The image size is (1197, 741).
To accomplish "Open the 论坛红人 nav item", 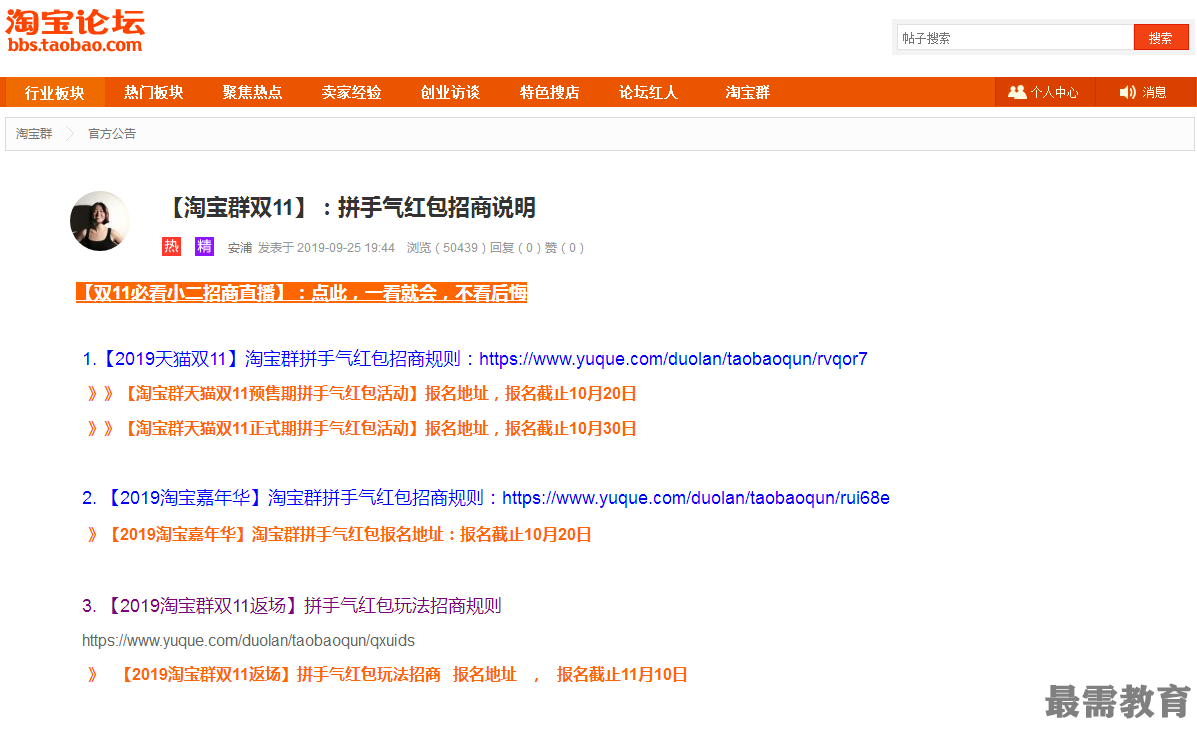I will (648, 92).
